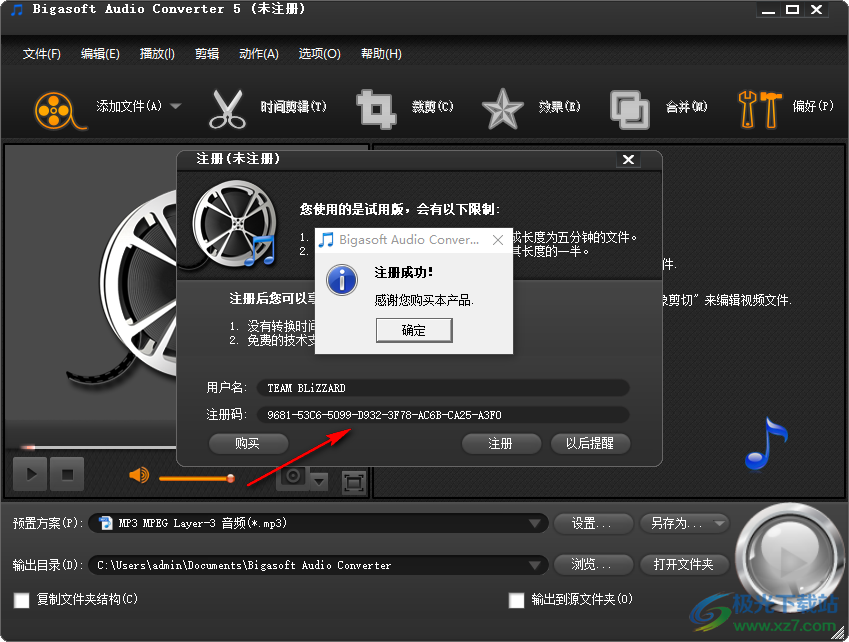849x642 pixels.
Task: Adjust the orange volume slider
Action: coord(197,479)
